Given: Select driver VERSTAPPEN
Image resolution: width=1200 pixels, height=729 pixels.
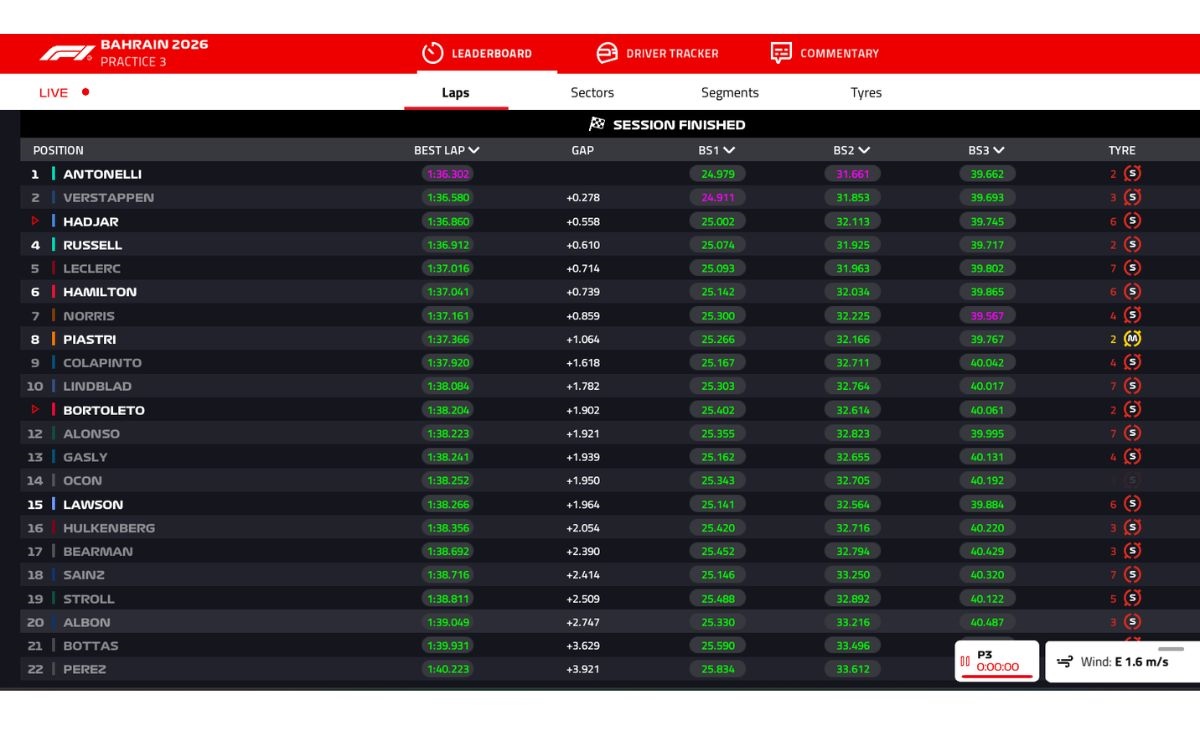Looking at the screenshot, I should tap(108, 198).
